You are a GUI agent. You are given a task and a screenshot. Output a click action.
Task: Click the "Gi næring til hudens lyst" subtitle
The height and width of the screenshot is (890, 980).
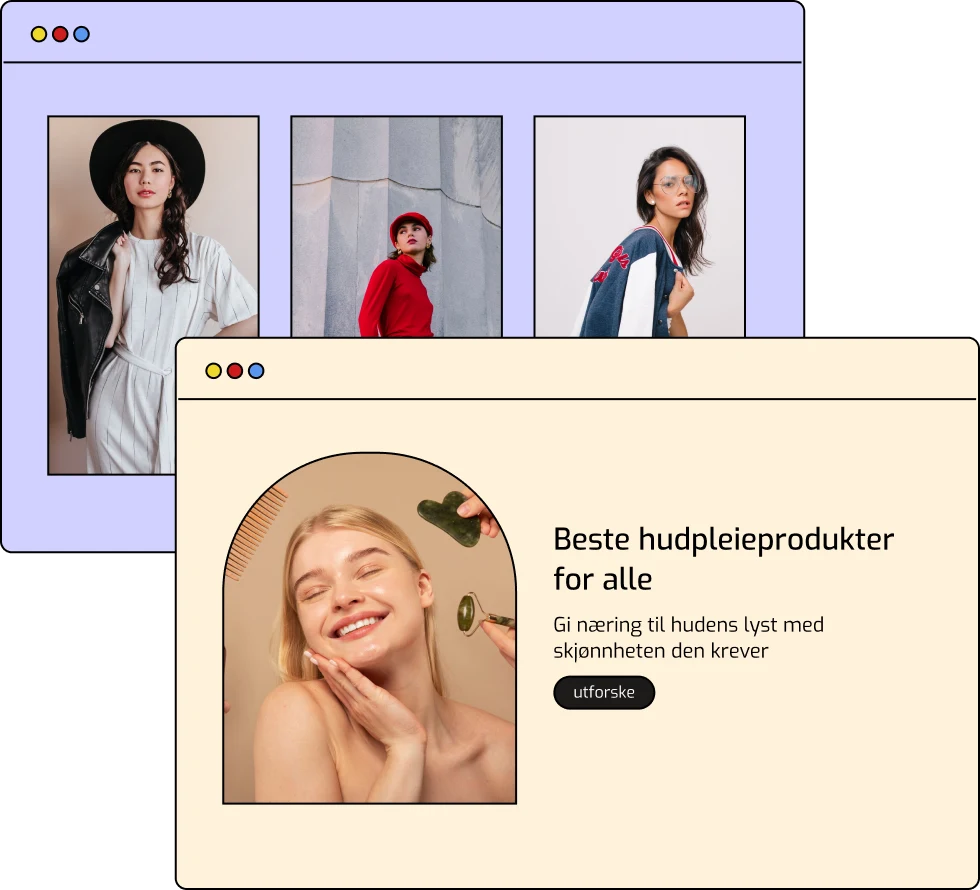[688, 637]
